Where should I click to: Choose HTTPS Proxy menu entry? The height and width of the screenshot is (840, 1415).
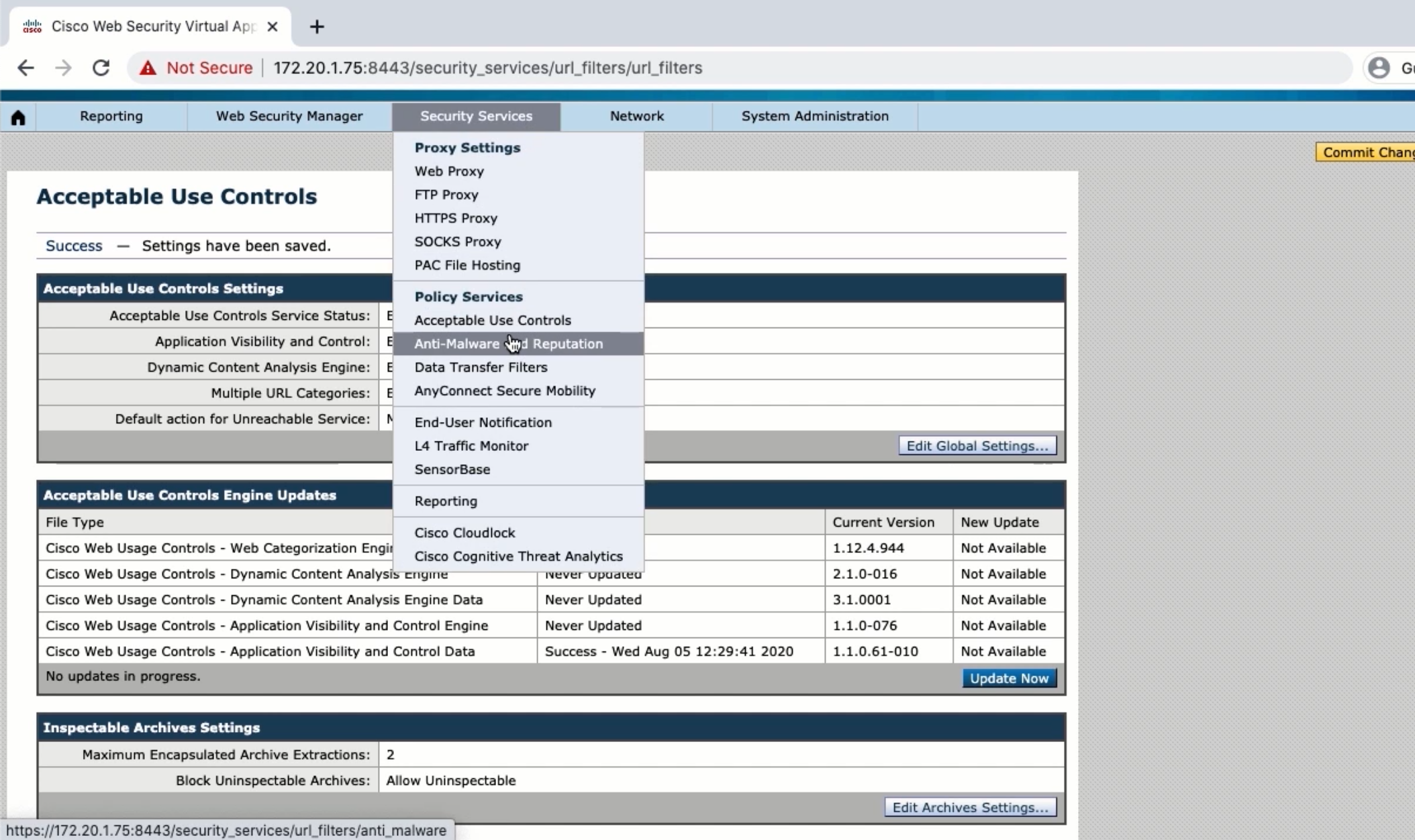point(456,218)
